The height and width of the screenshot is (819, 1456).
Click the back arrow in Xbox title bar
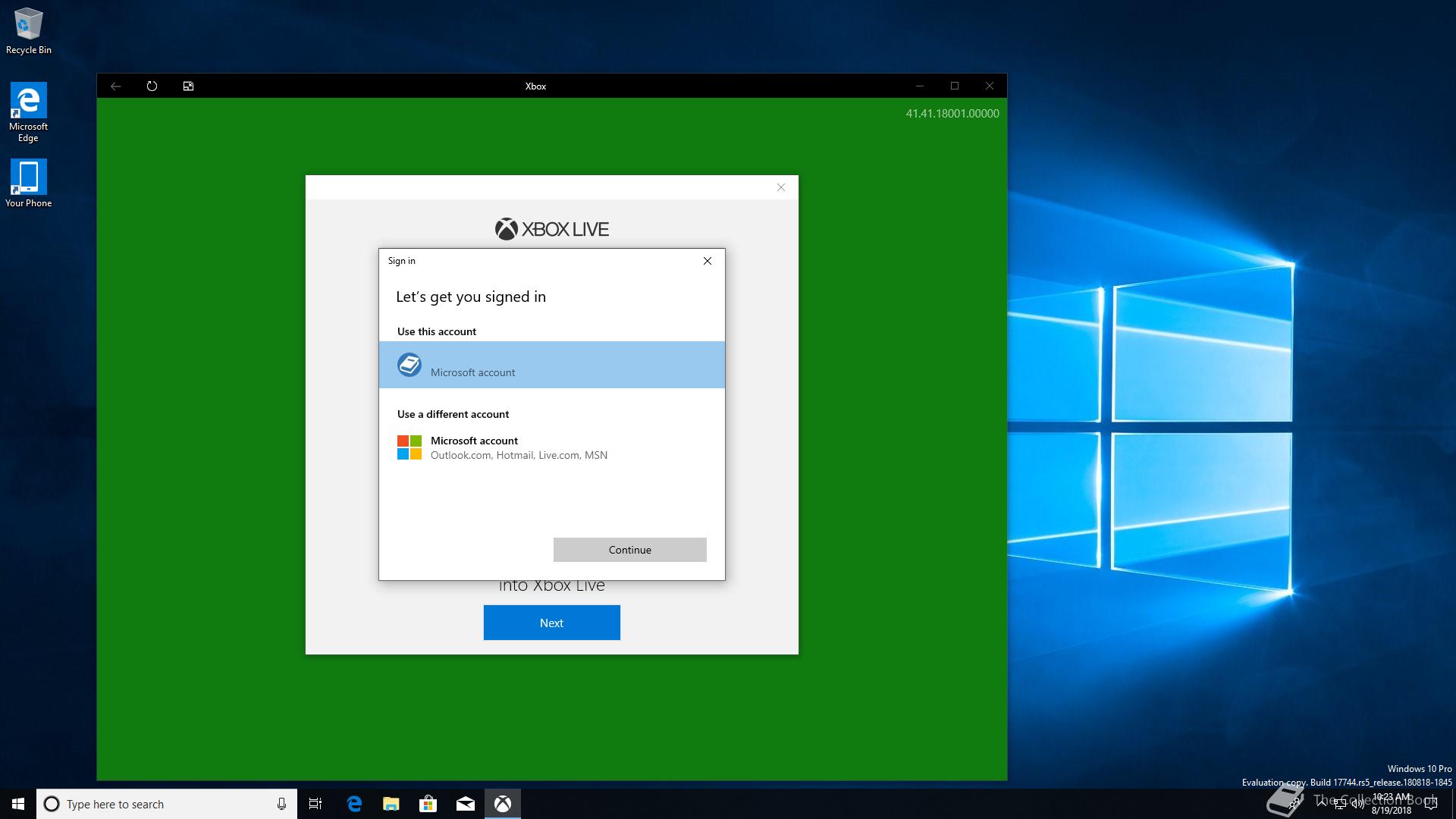(115, 86)
